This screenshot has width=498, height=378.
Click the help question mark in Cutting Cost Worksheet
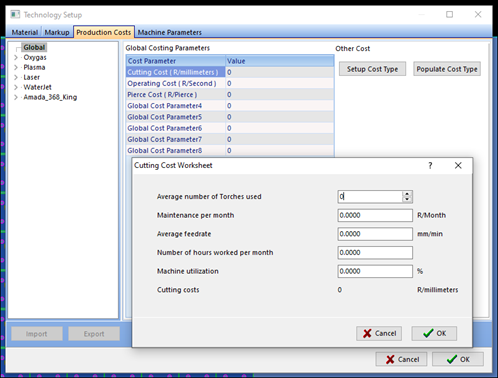pos(430,165)
